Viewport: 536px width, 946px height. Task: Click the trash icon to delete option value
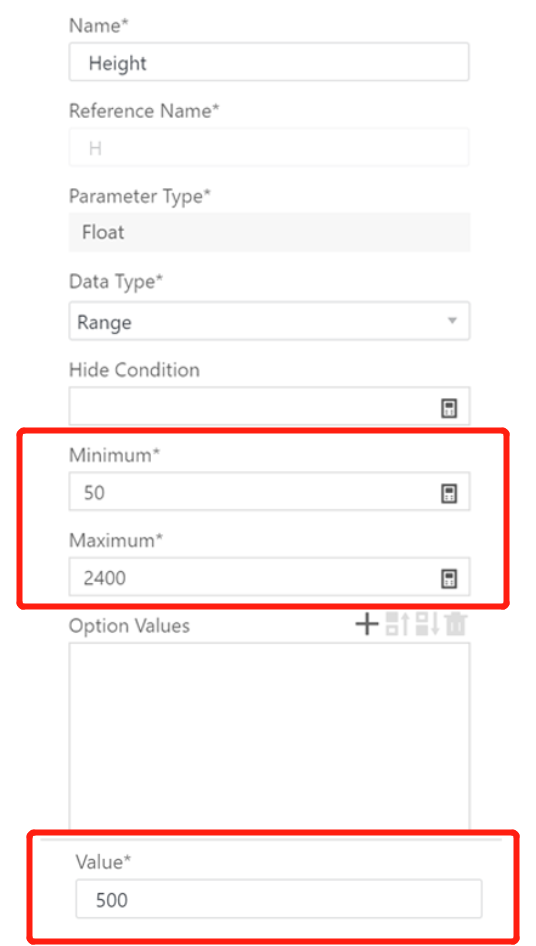456,624
